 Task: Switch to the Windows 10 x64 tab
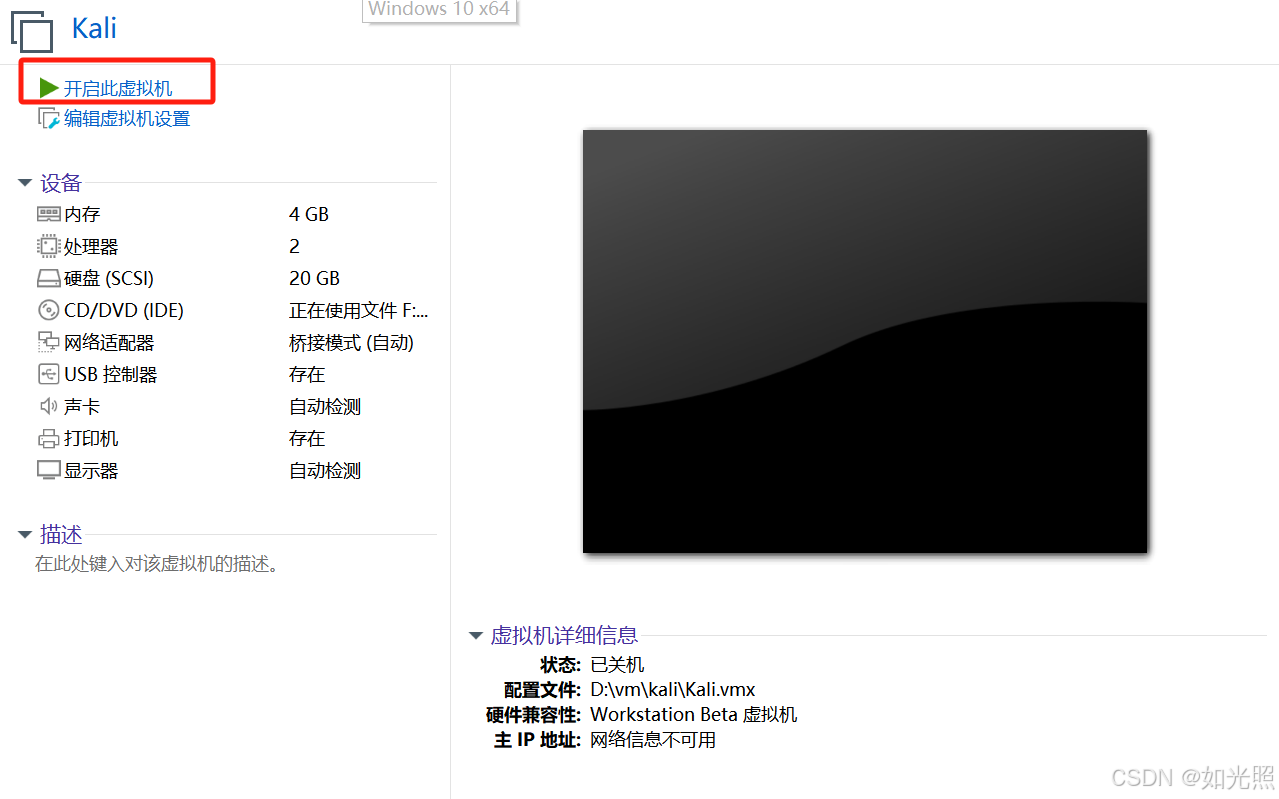point(439,10)
